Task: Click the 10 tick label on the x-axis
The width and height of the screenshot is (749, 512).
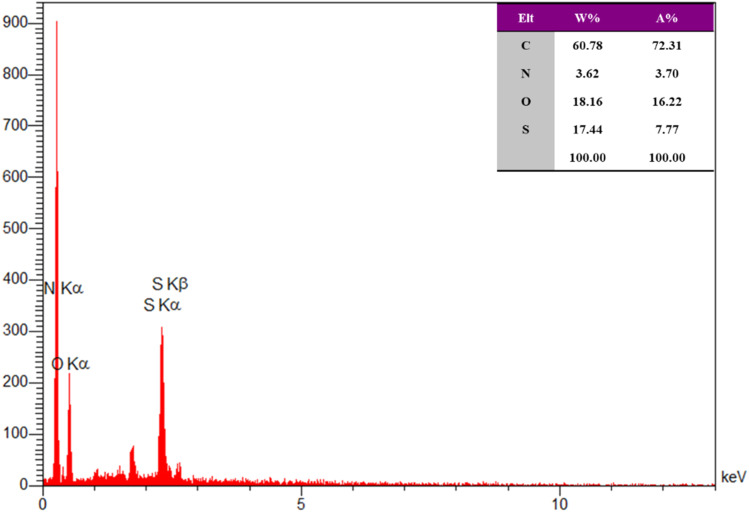Action: 559,504
